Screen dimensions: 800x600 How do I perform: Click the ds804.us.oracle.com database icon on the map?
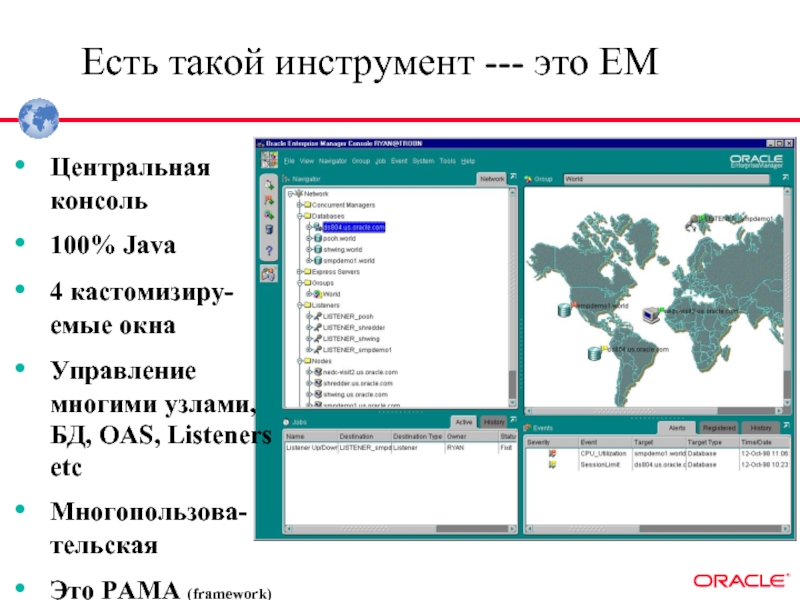pyautogui.click(x=594, y=353)
